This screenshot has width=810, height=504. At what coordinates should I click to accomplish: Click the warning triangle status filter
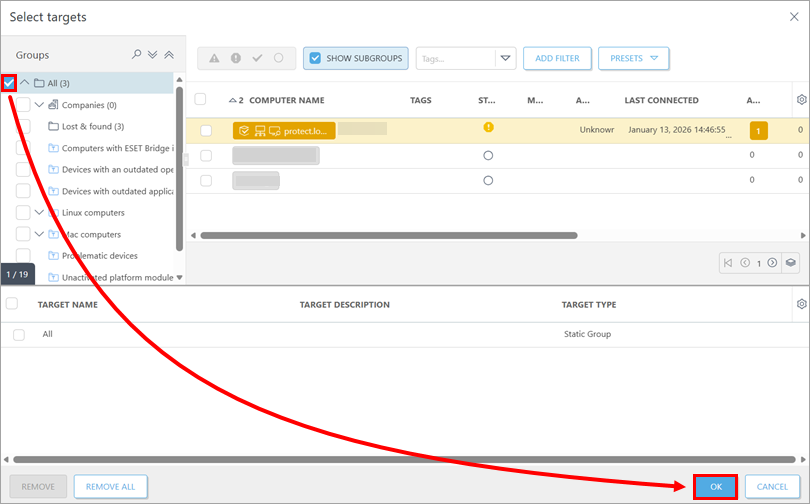pos(214,59)
